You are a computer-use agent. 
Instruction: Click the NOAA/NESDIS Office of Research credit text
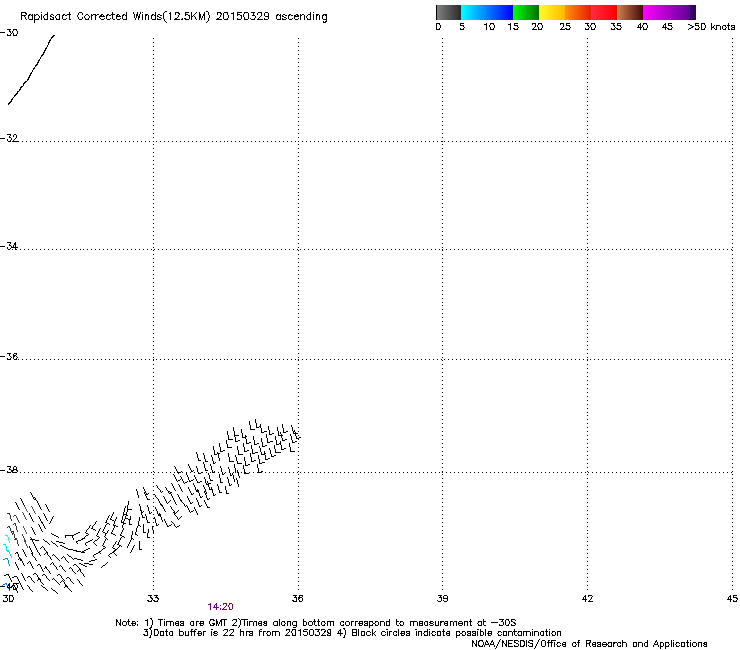point(589,644)
